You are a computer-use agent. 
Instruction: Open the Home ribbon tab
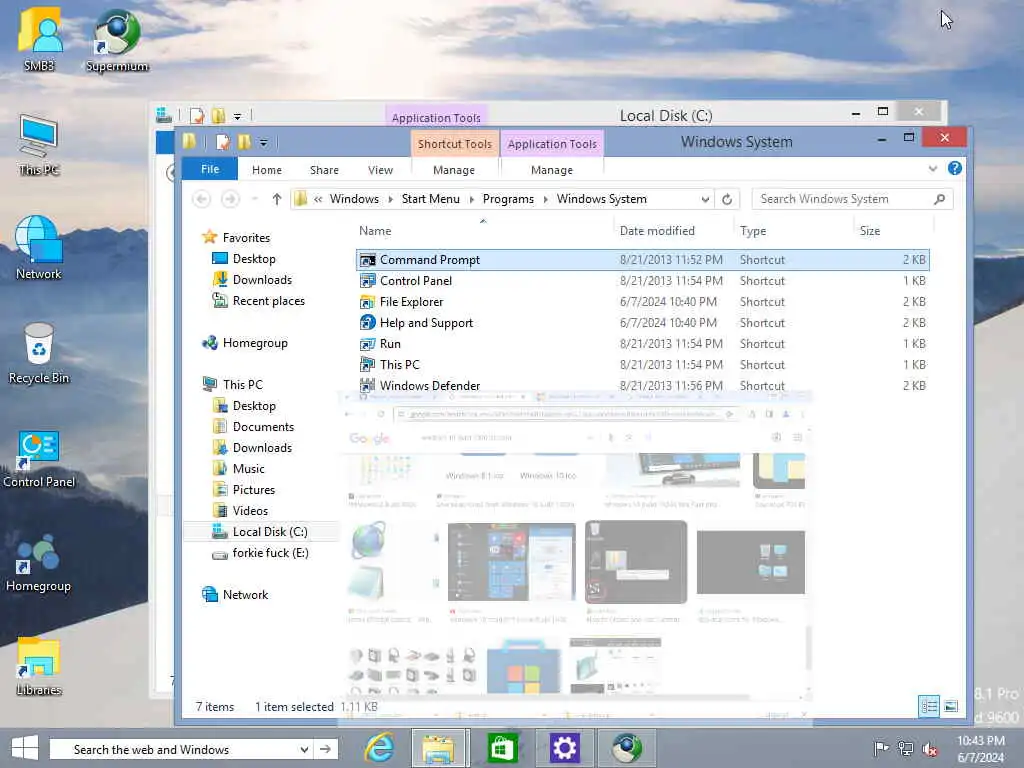tap(267, 170)
